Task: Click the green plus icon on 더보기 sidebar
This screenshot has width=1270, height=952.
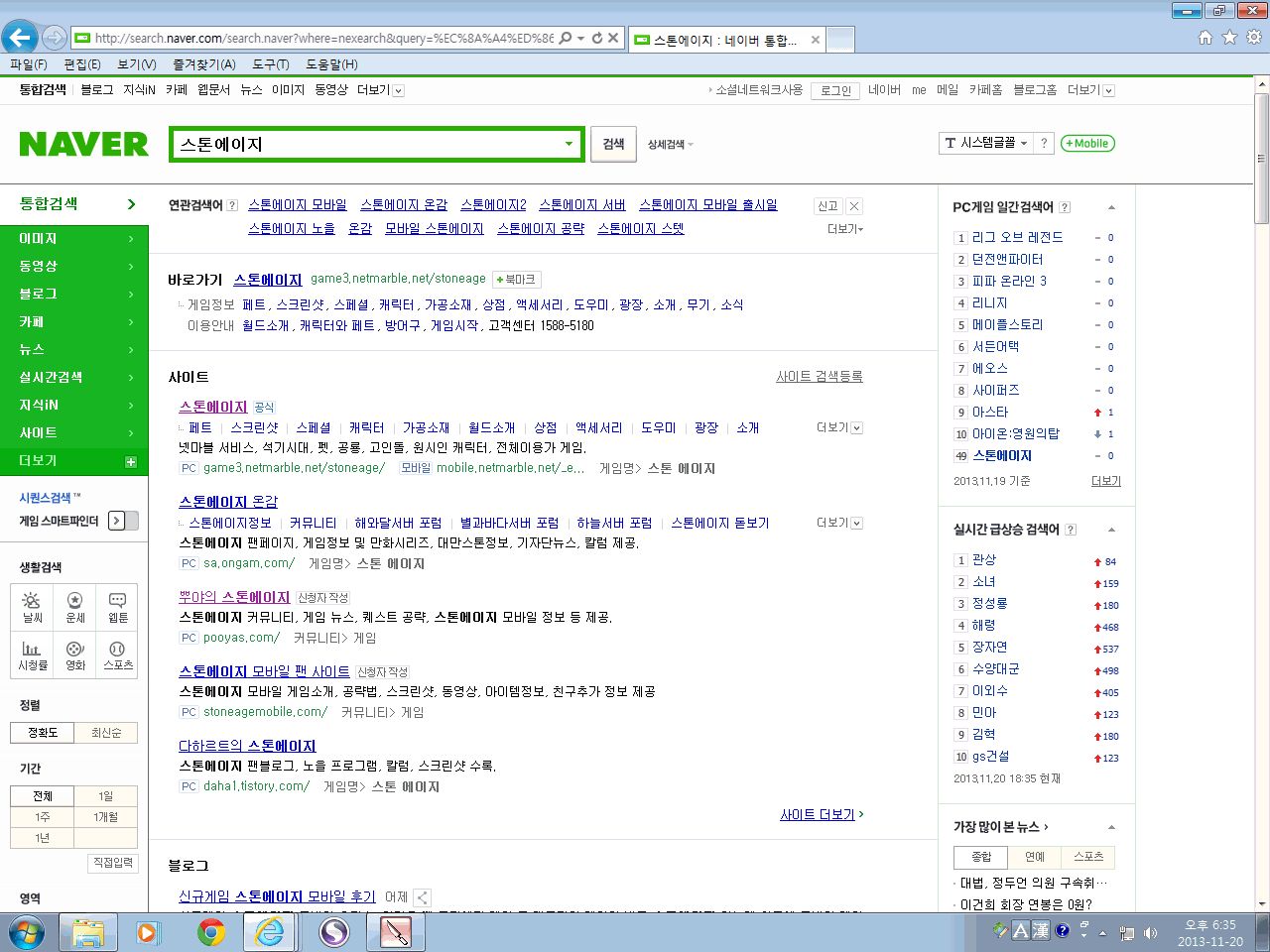Action: point(130,462)
